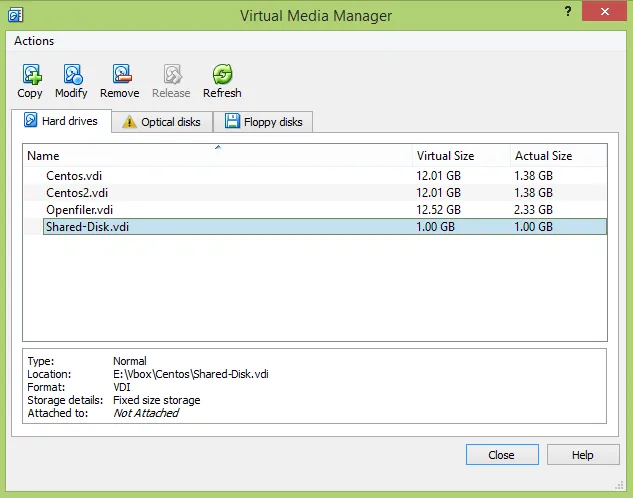Select the Centos2.vdi entry

pos(77,193)
